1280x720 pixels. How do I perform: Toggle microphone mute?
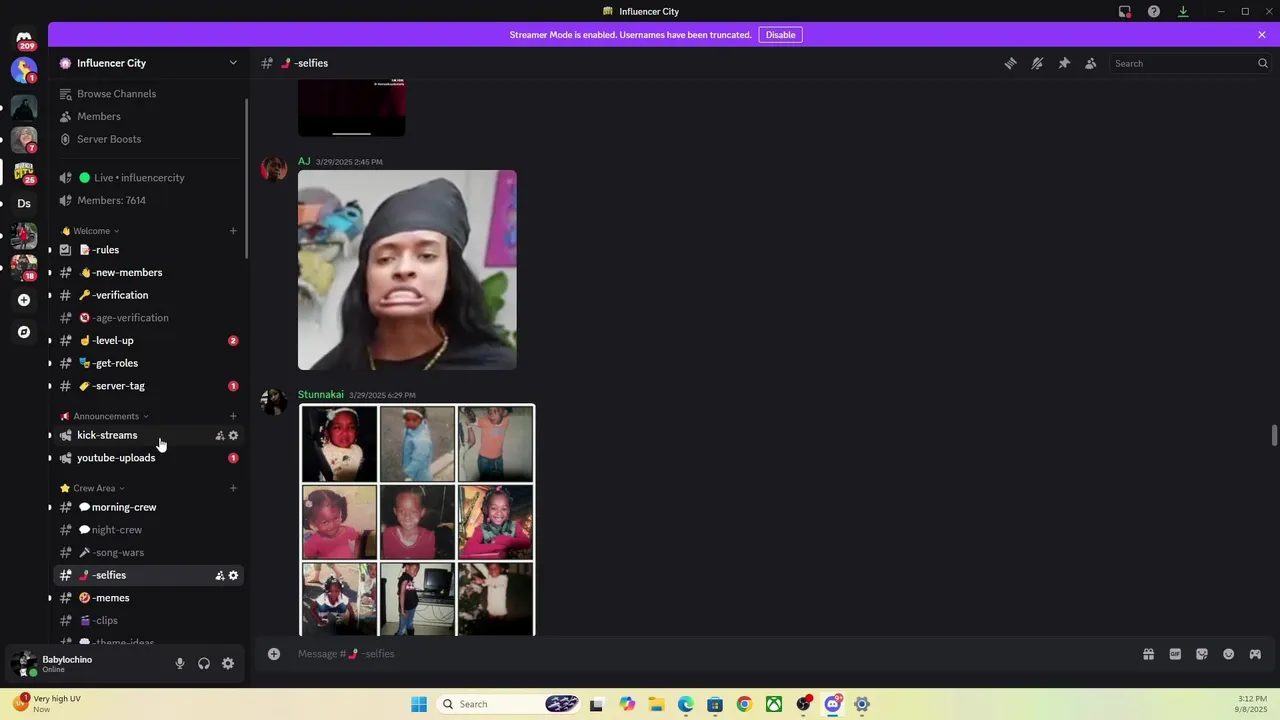[180, 664]
